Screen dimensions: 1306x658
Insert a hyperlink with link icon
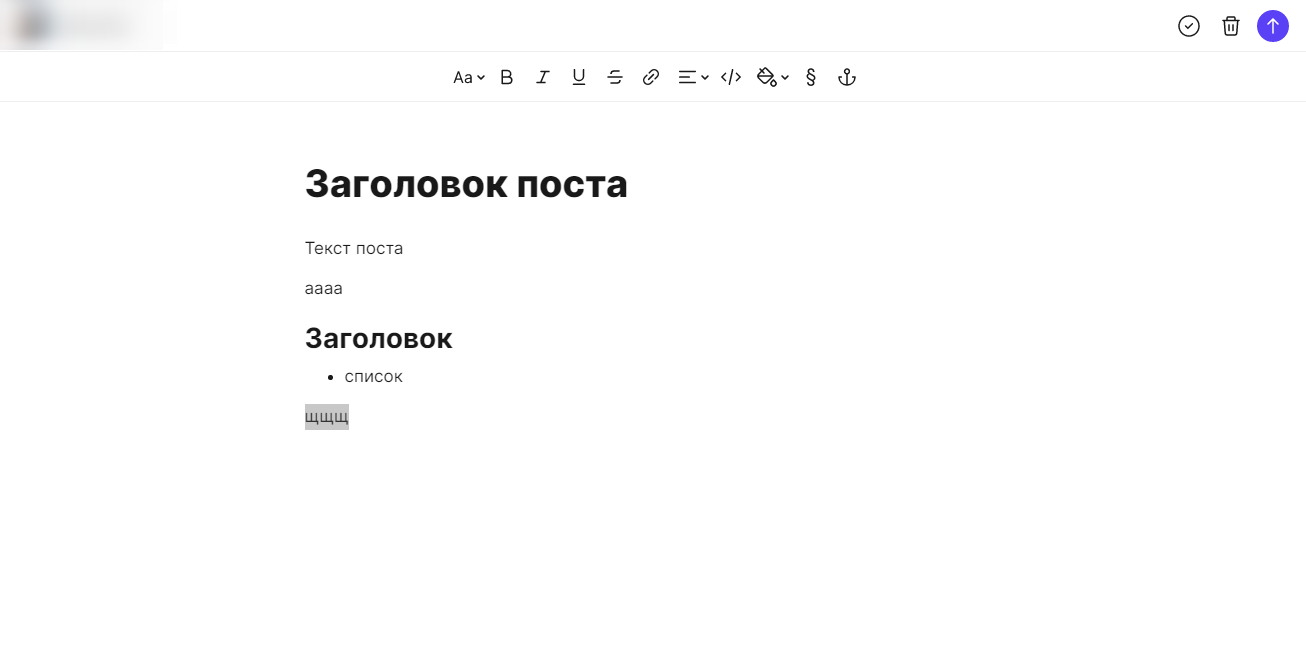point(651,77)
